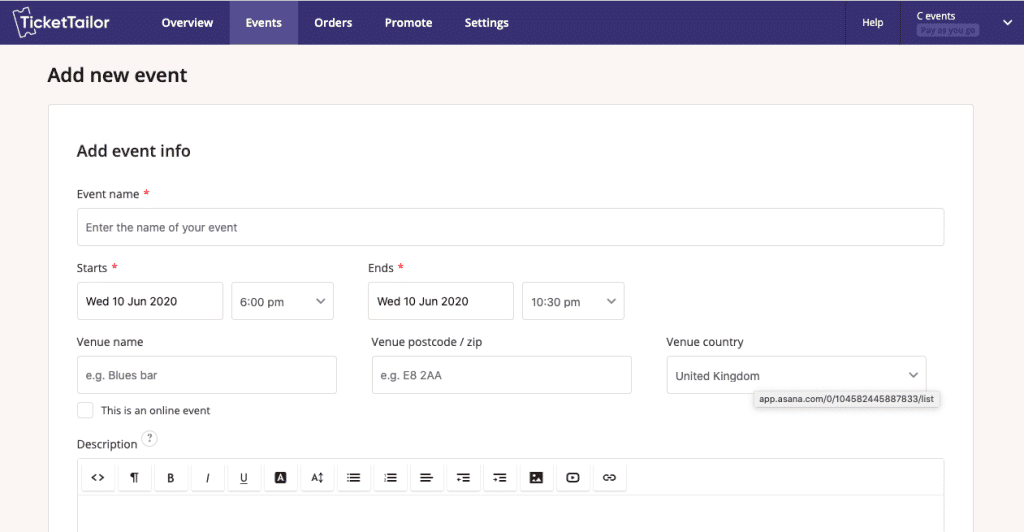The image size is (1024, 532).
Task: Open the 6:00 pm start time dropdown
Action: click(x=282, y=301)
